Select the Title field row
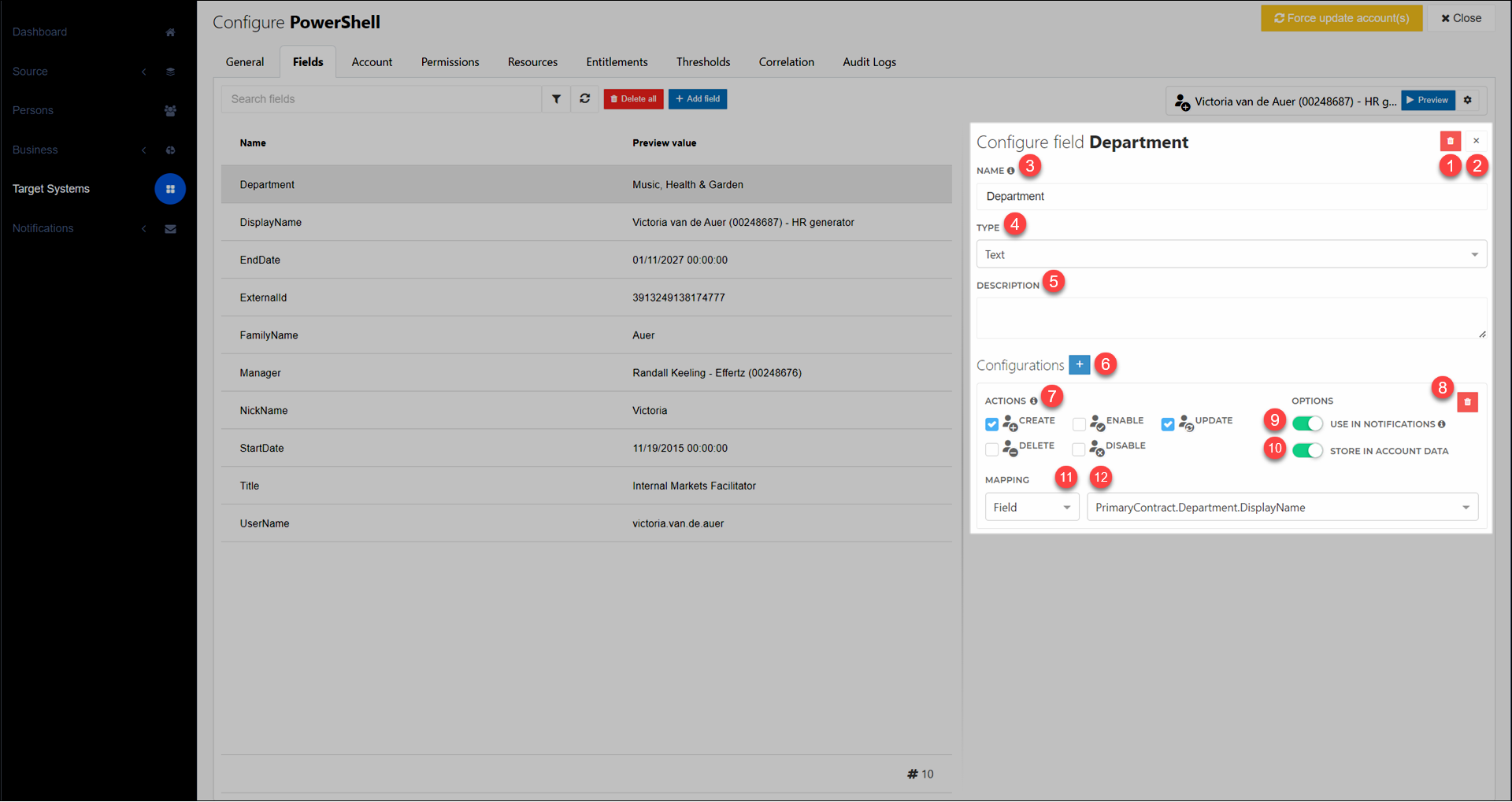 tap(587, 486)
